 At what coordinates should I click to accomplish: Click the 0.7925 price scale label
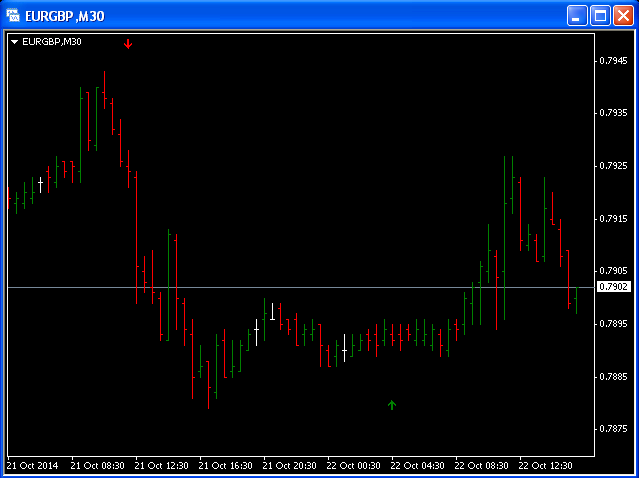pyautogui.click(x=612, y=165)
